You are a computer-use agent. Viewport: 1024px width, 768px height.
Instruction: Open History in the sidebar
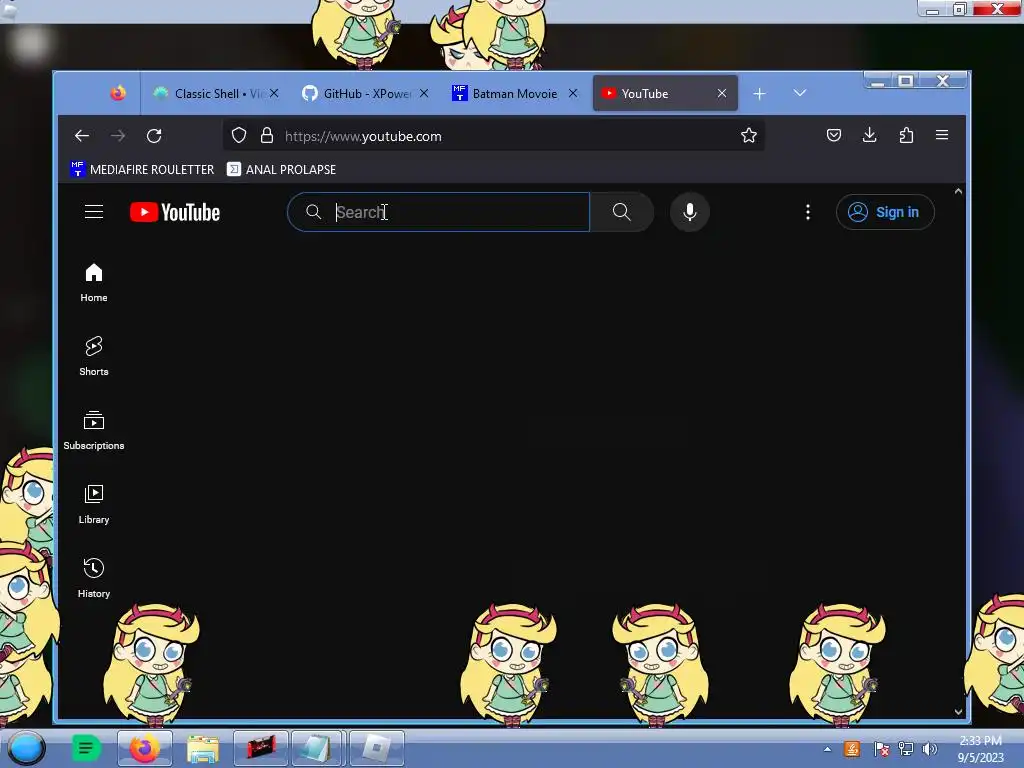click(x=94, y=578)
